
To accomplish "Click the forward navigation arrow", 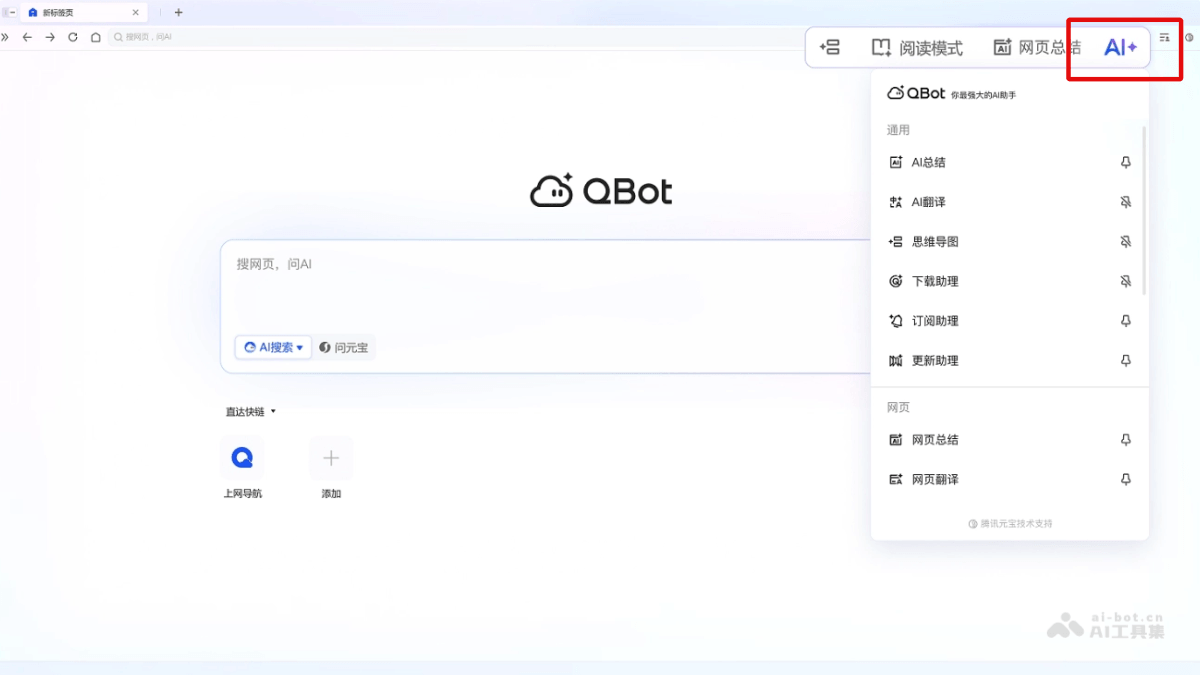I will tap(50, 37).
